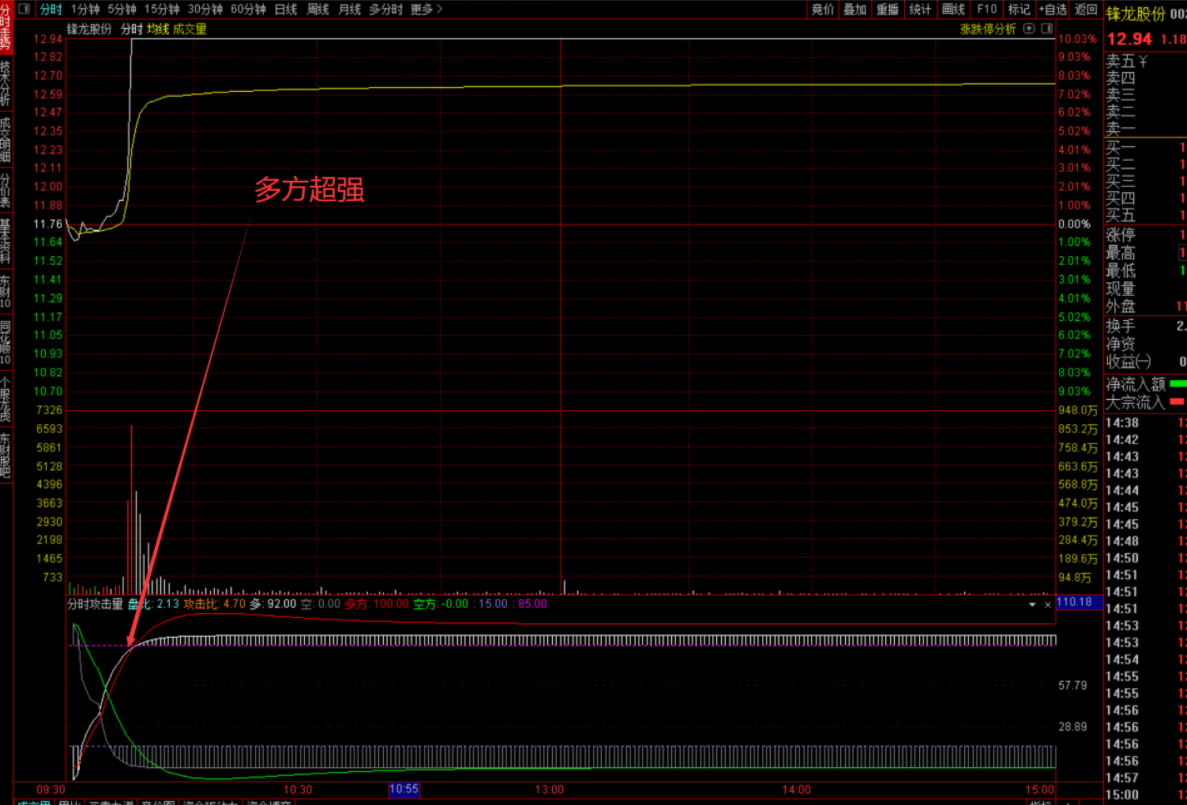Open the 画线 drawing tool
The height and width of the screenshot is (805, 1187).
[953, 10]
